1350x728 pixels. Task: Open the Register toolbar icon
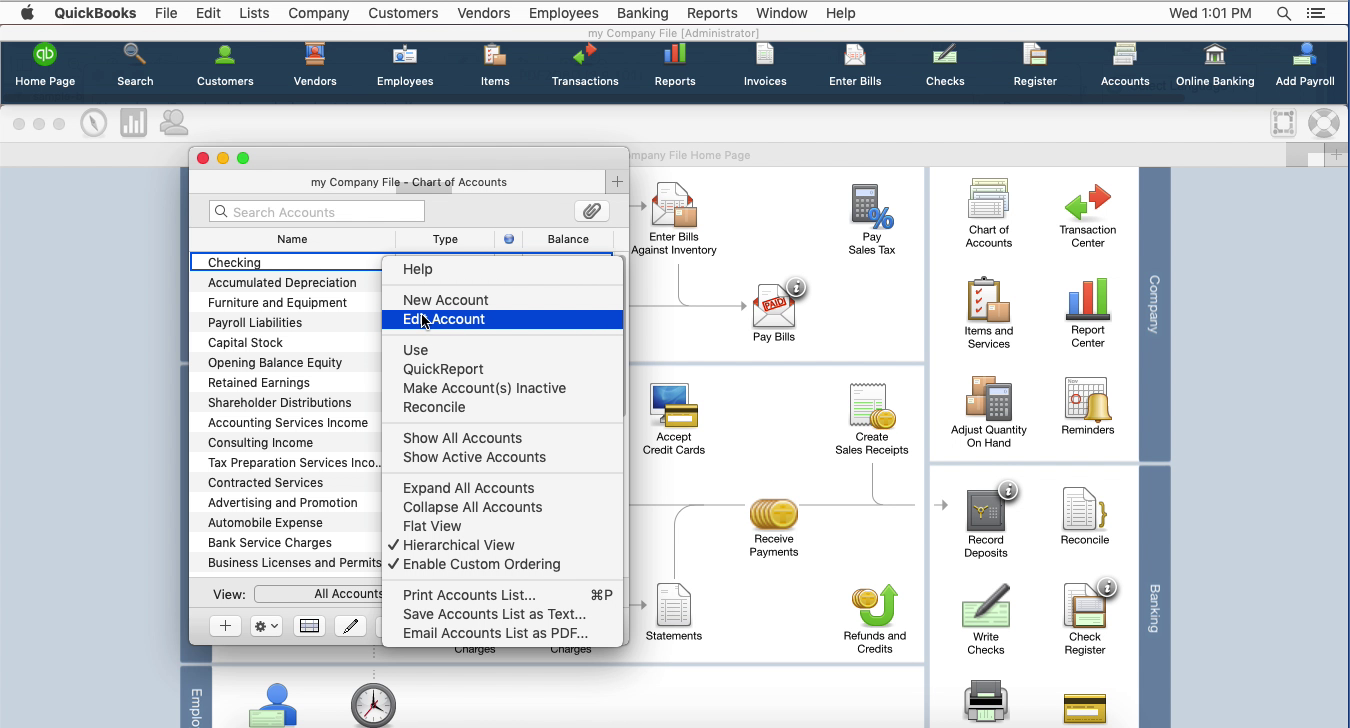[x=1035, y=66]
